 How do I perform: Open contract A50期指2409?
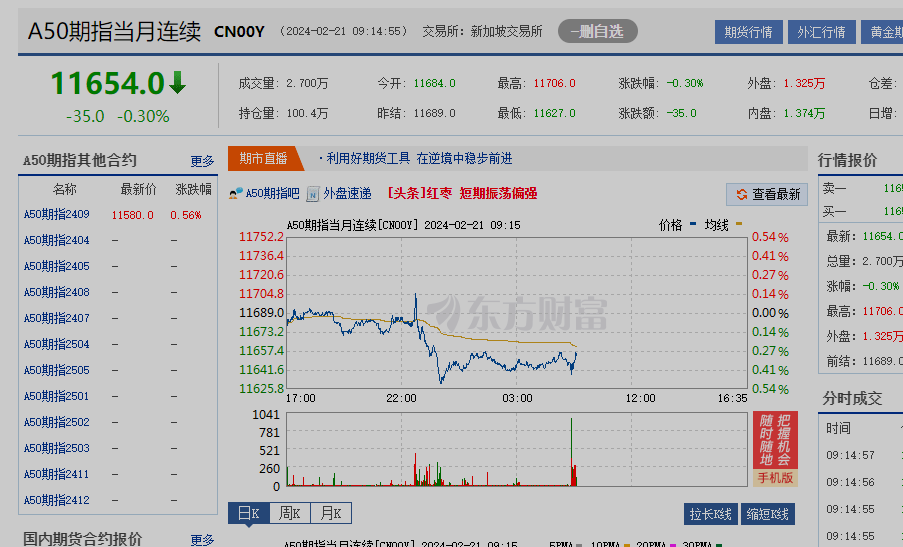[56, 214]
